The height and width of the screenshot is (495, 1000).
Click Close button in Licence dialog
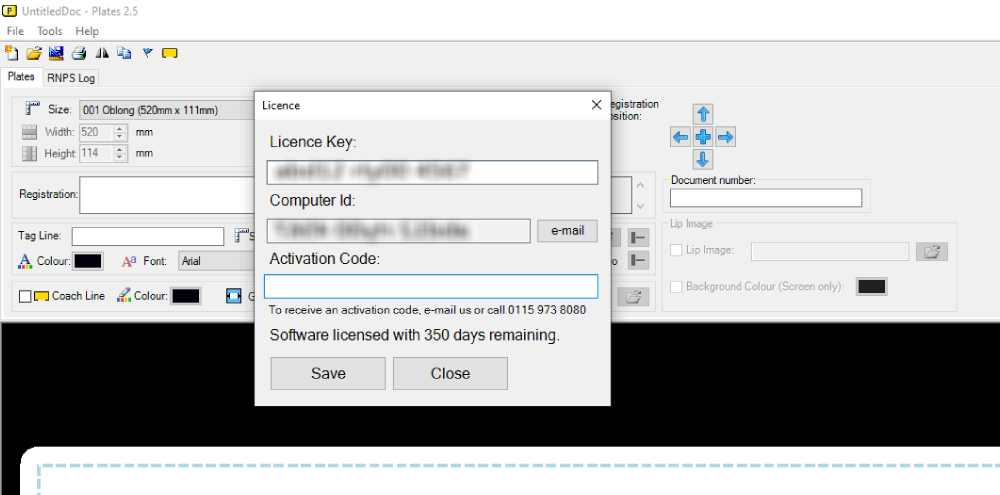pyautogui.click(x=450, y=373)
